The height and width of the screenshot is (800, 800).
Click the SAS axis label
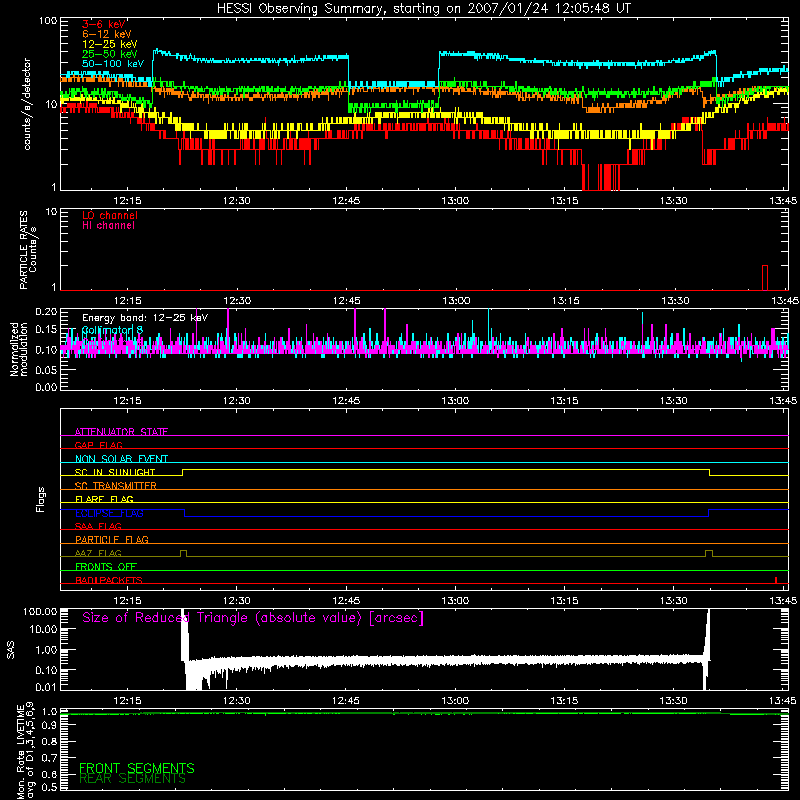tap(10, 650)
